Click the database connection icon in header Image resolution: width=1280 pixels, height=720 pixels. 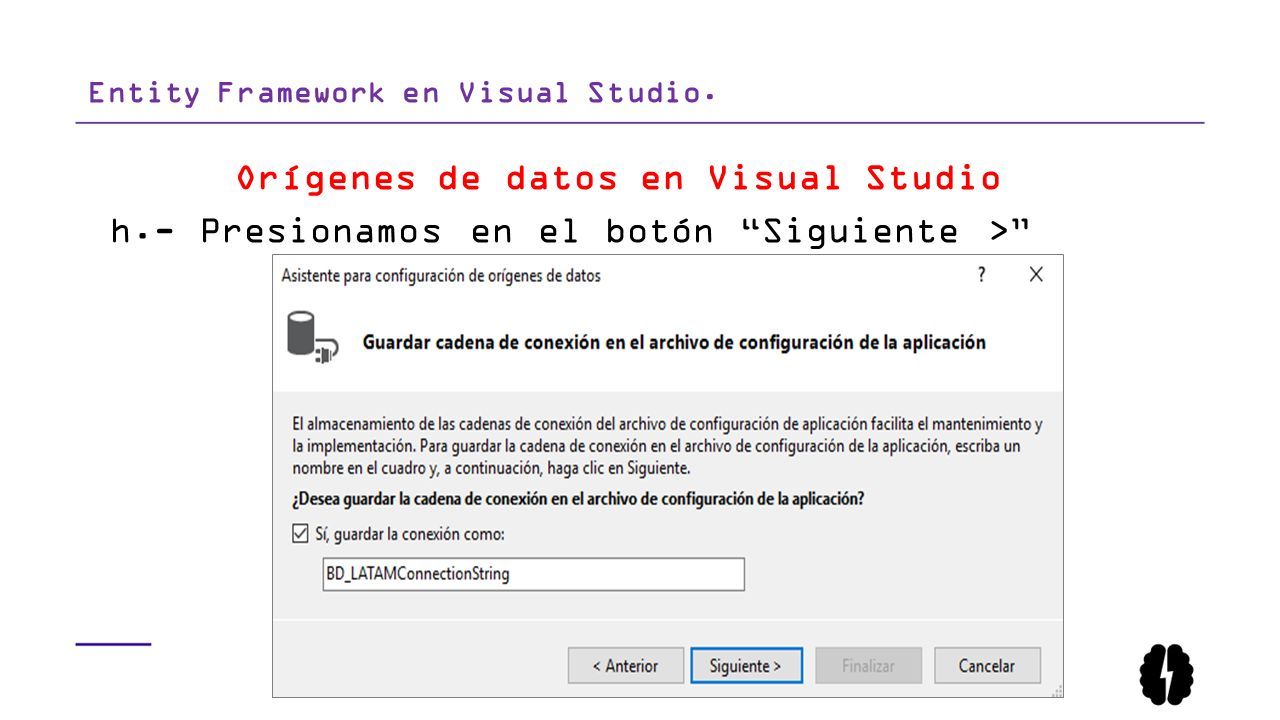312,337
